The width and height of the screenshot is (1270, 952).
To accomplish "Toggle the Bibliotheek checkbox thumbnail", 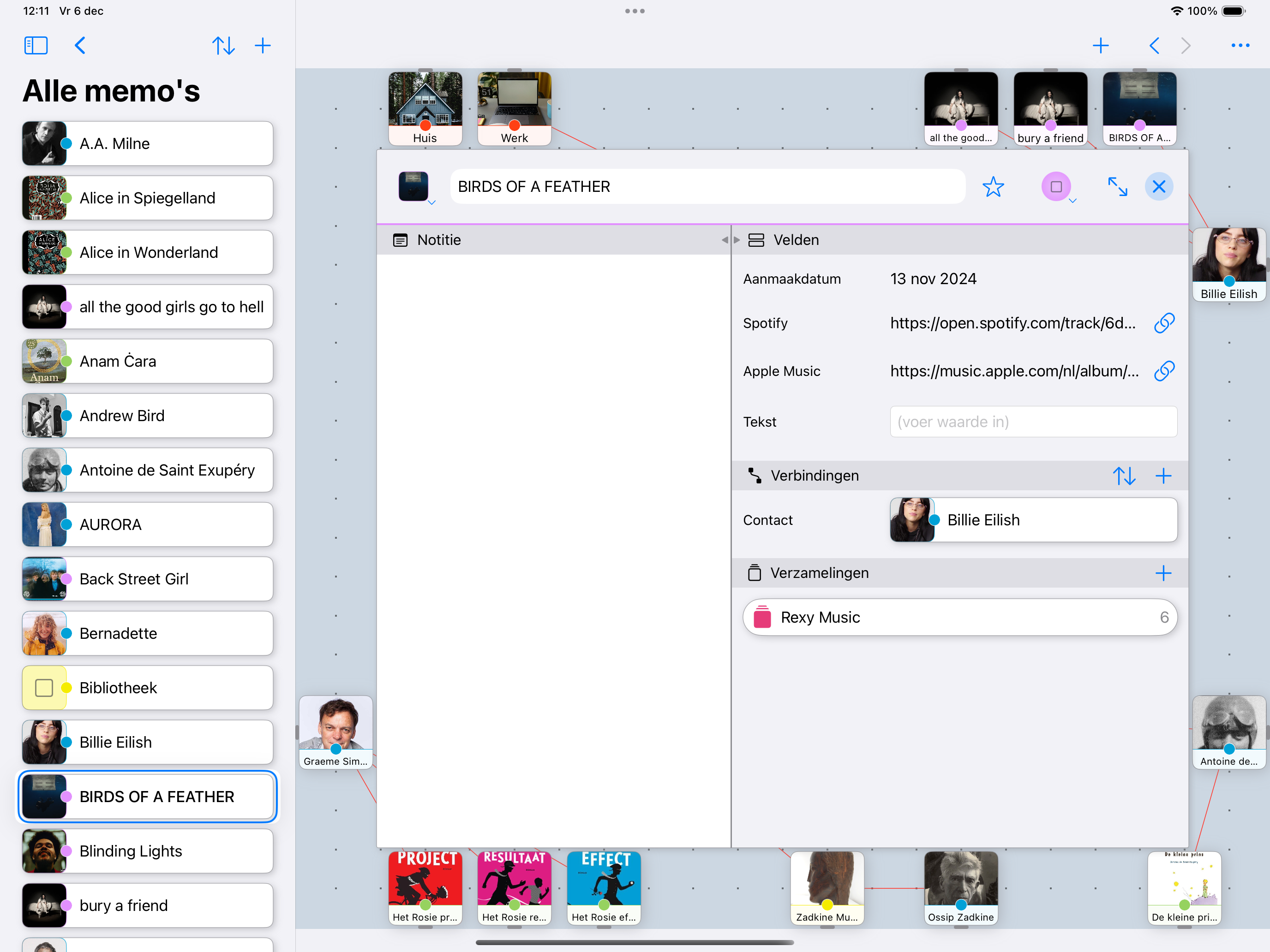I will pos(44,687).
